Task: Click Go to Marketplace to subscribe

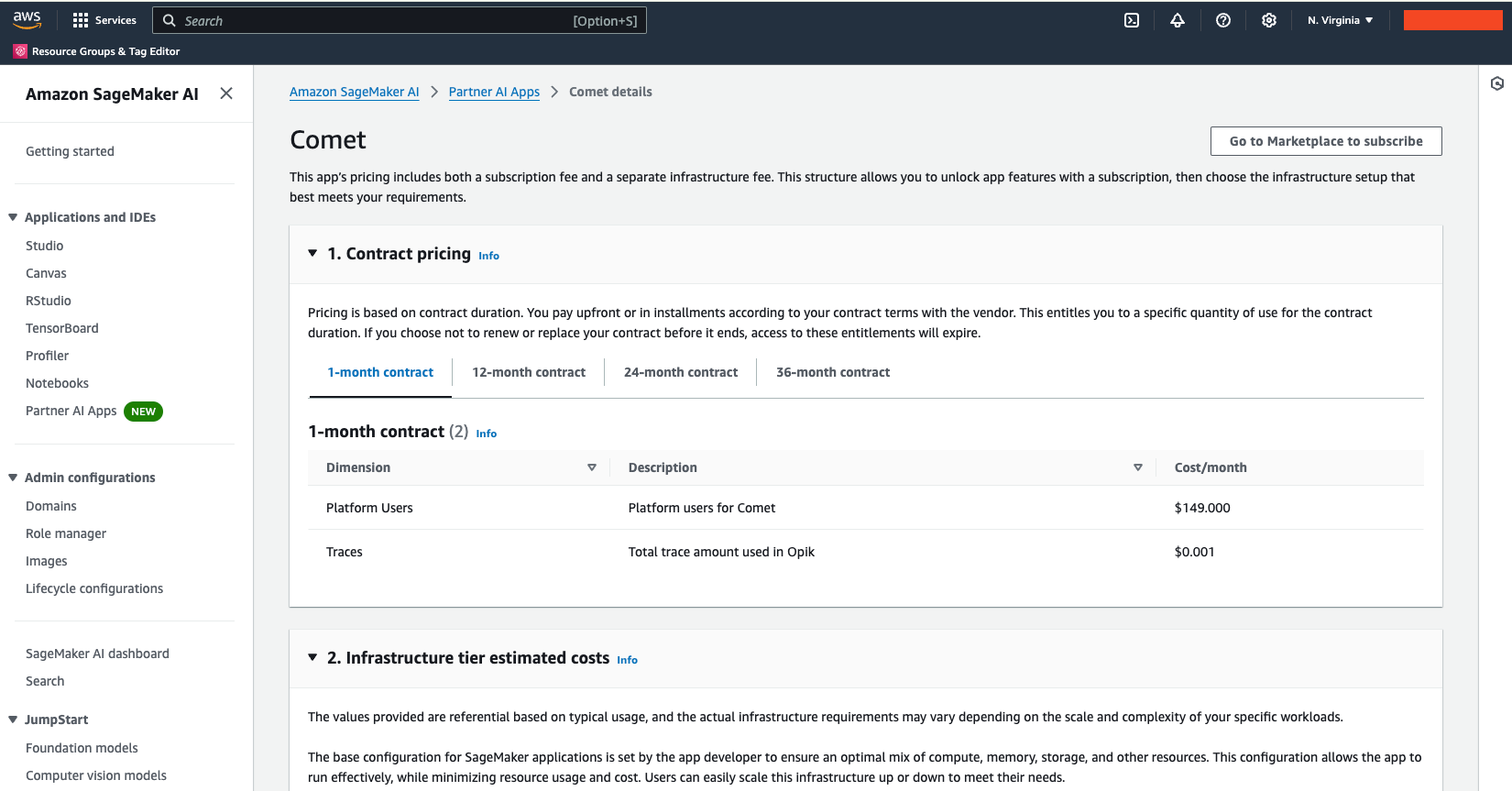Action: [1326, 141]
